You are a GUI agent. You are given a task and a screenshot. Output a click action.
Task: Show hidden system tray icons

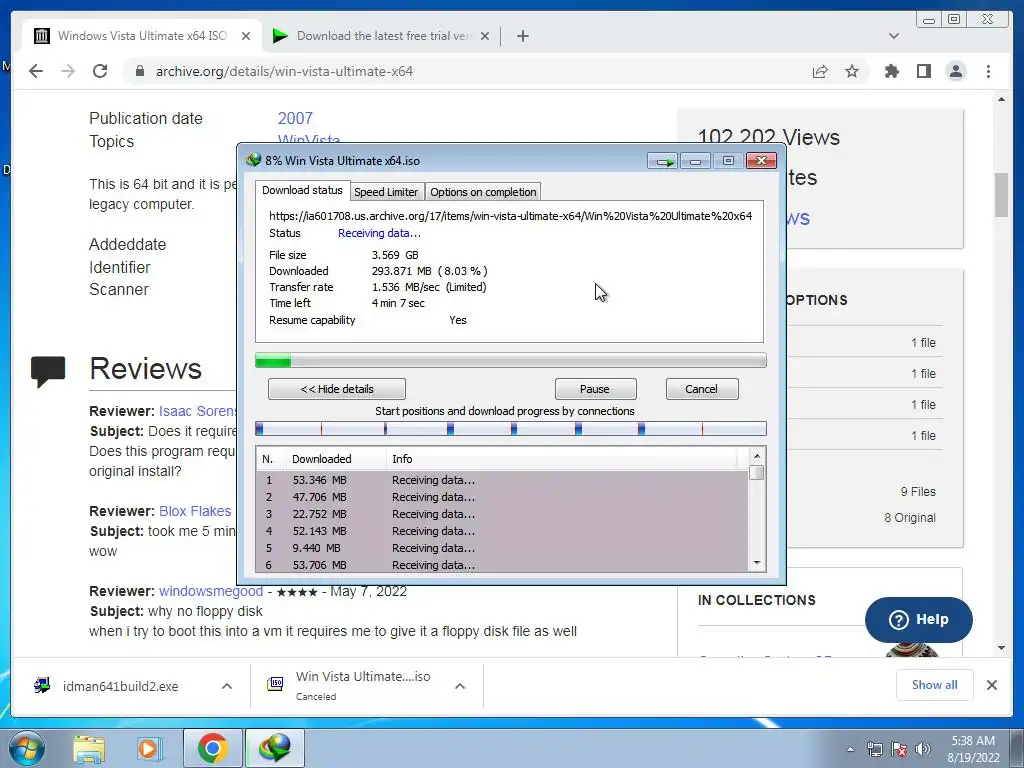coord(850,749)
